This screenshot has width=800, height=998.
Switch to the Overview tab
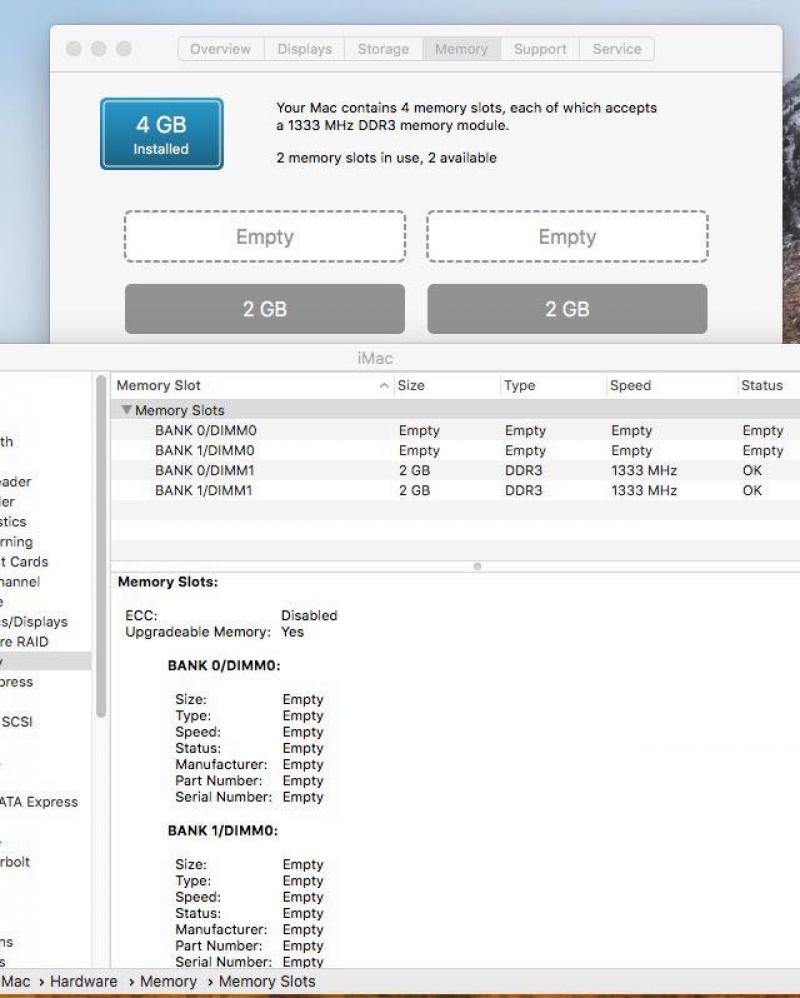pos(221,49)
